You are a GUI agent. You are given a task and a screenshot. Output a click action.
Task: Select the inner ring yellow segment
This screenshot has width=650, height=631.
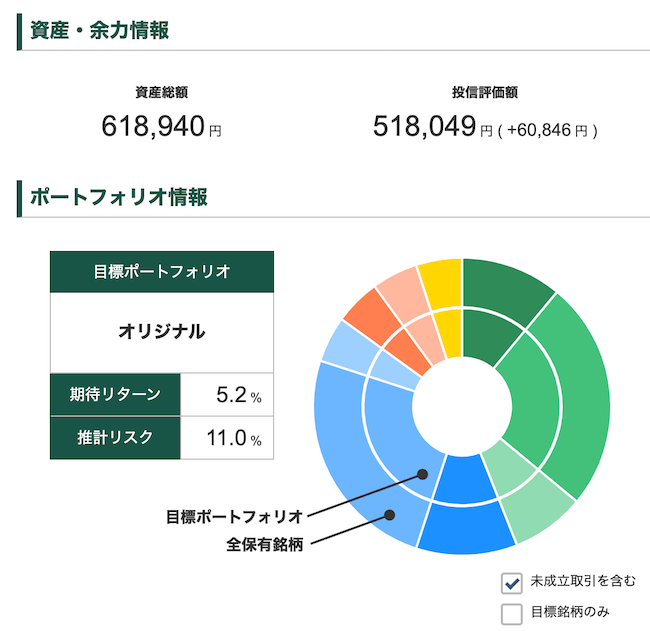tap(450, 334)
